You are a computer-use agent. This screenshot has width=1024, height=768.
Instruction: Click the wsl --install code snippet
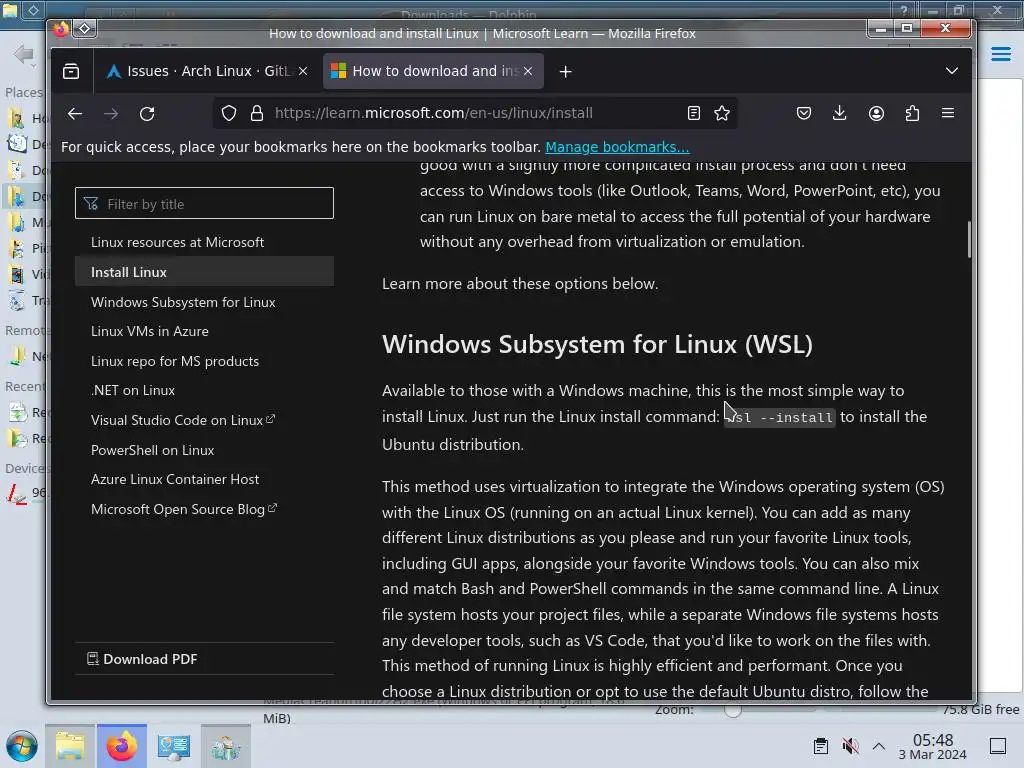[x=779, y=417]
